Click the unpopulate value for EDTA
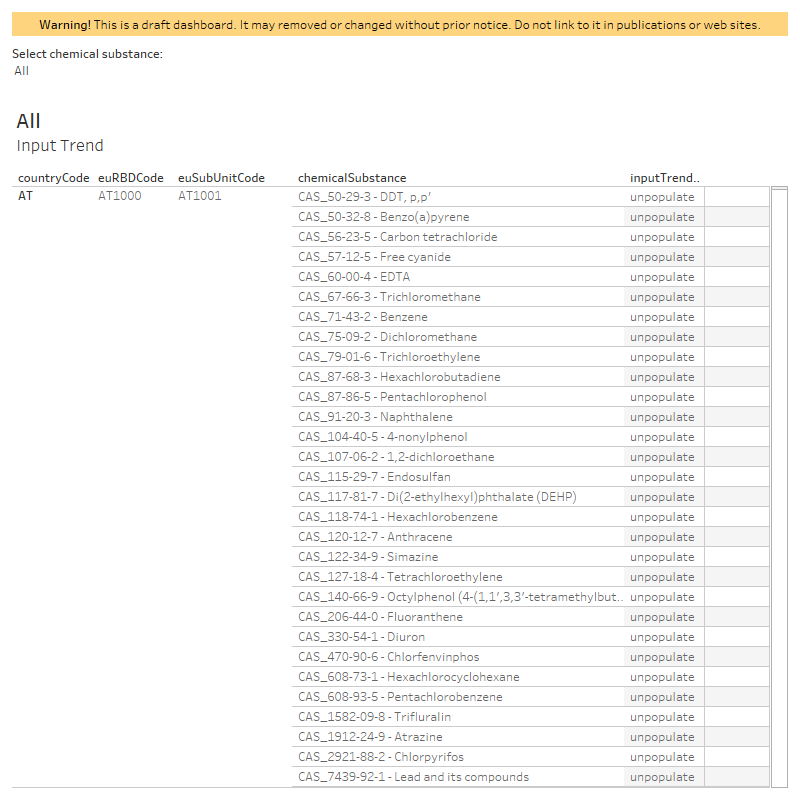 662,277
